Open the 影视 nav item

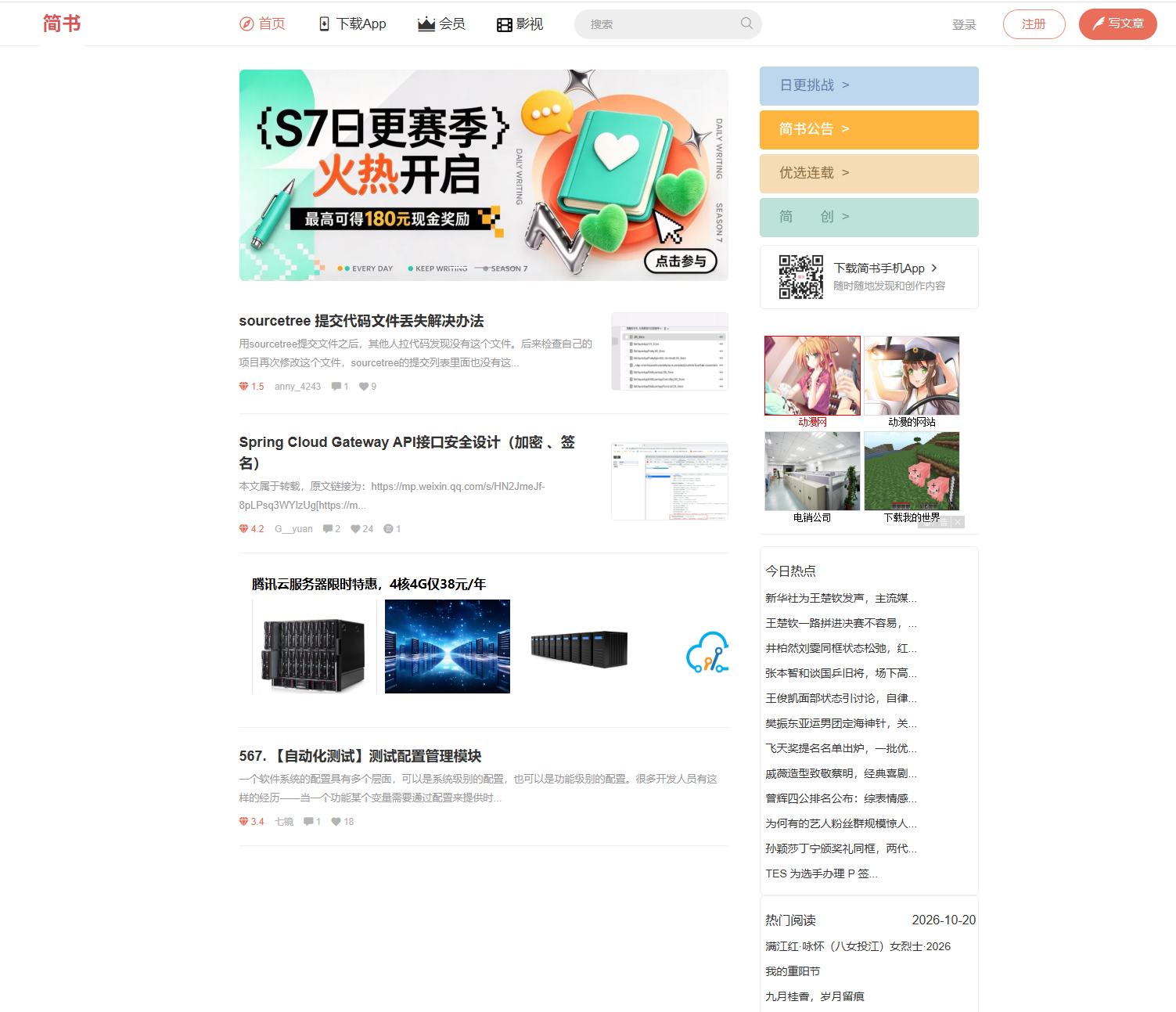[x=520, y=23]
